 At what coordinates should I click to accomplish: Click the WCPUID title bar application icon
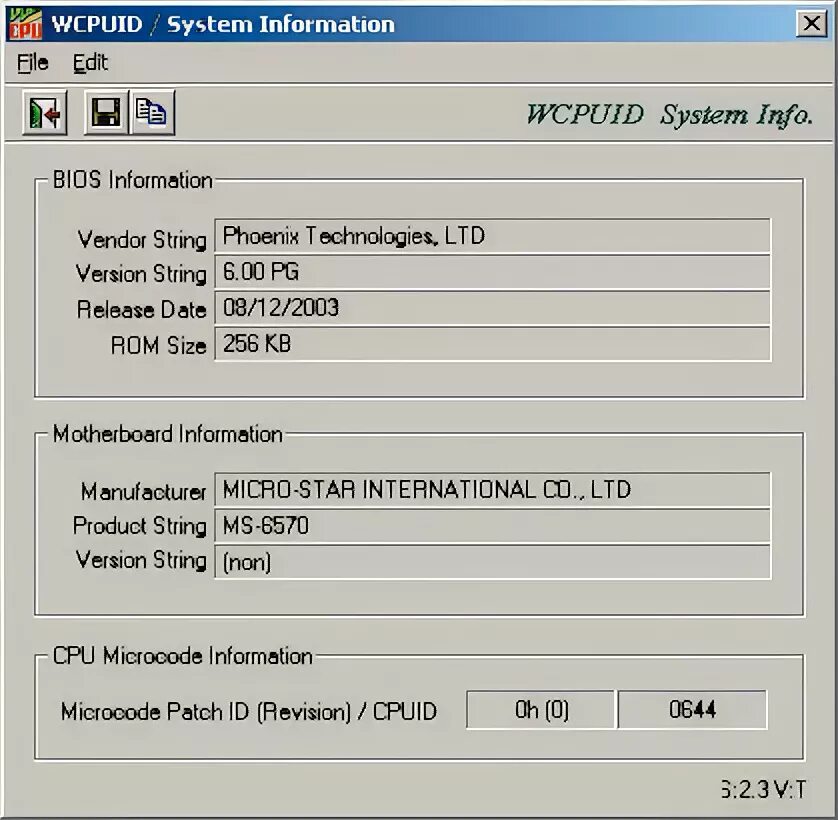25,24
